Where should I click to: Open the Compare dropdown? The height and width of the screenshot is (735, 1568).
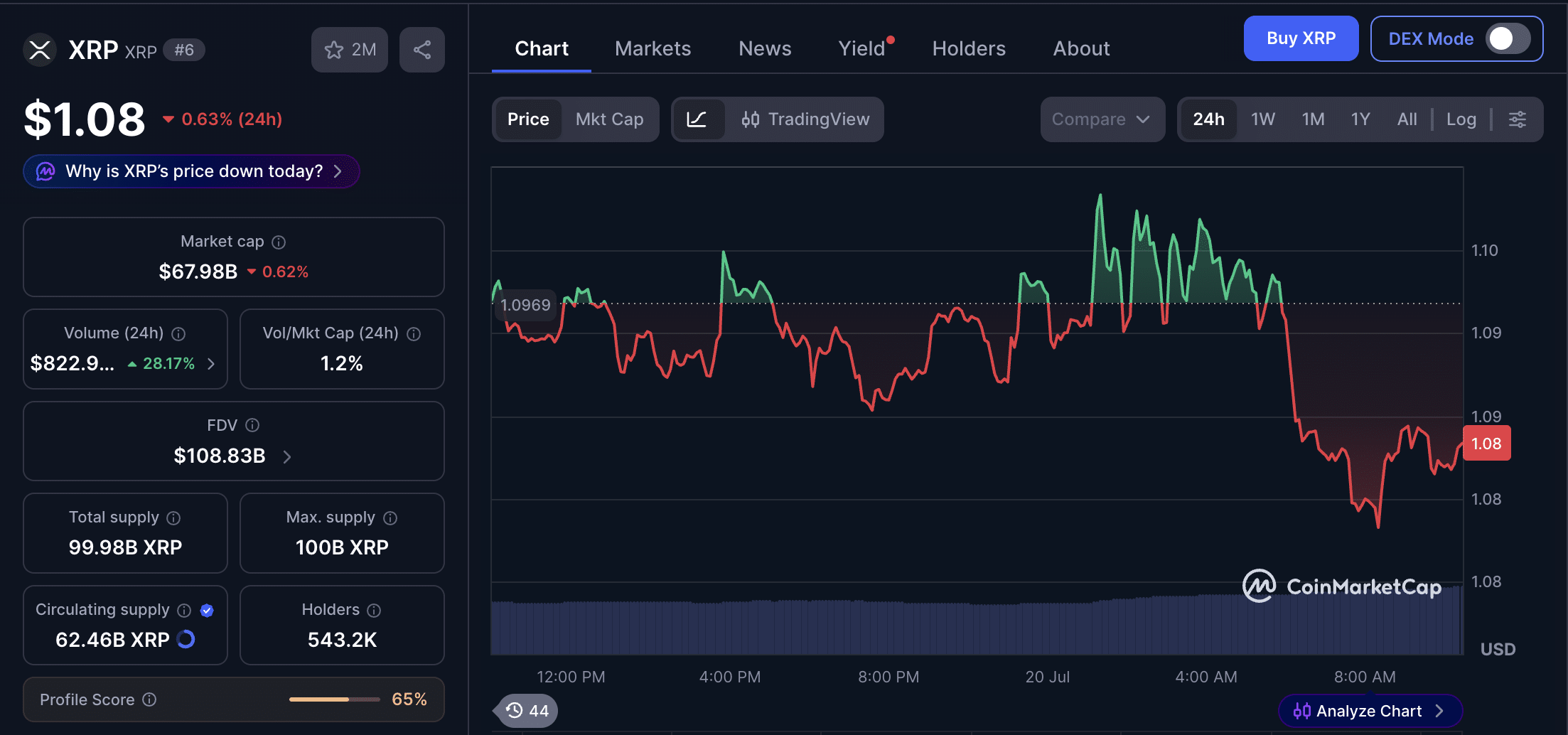click(1102, 119)
